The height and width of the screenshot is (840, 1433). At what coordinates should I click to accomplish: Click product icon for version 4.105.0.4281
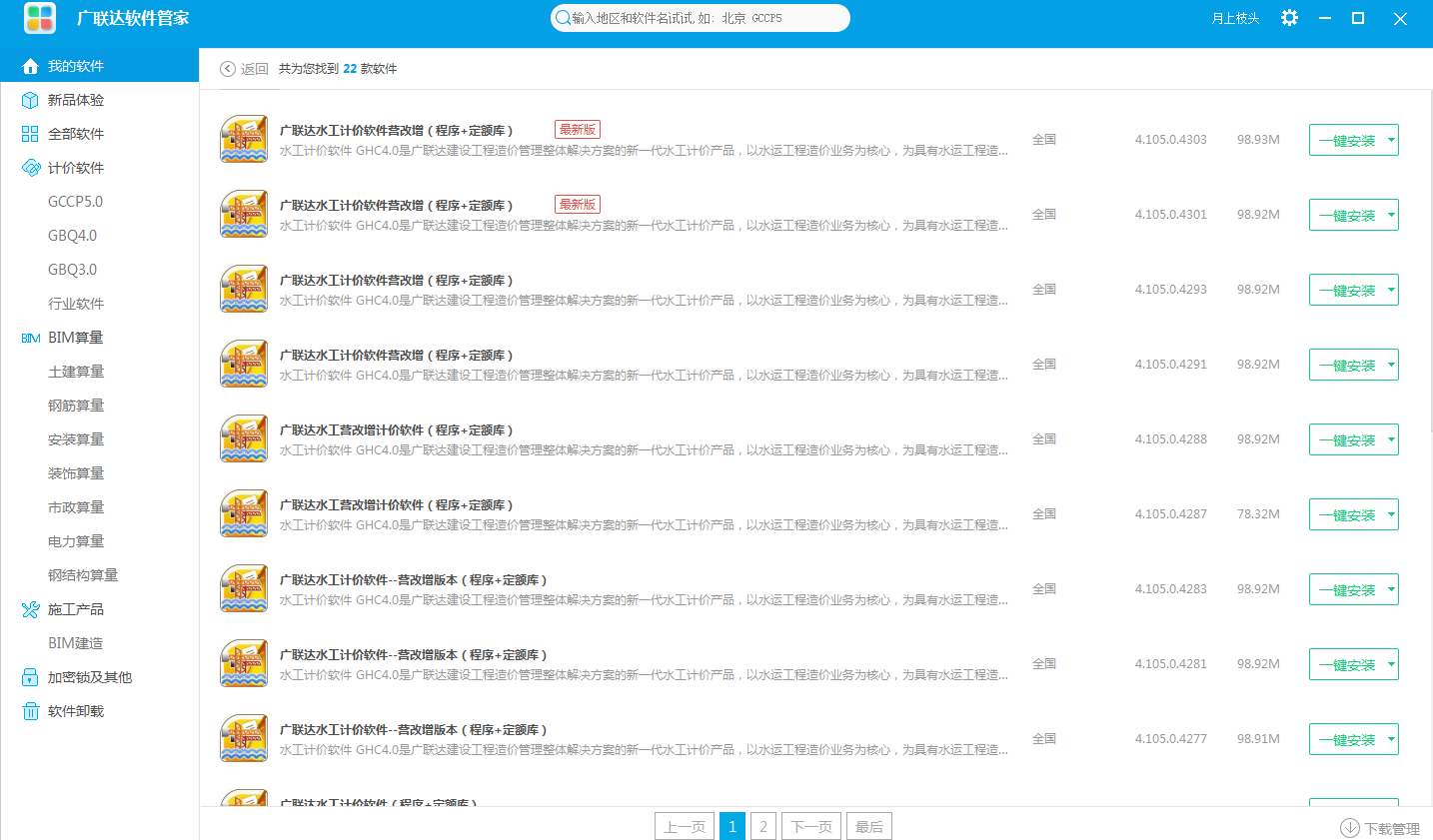[244, 663]
